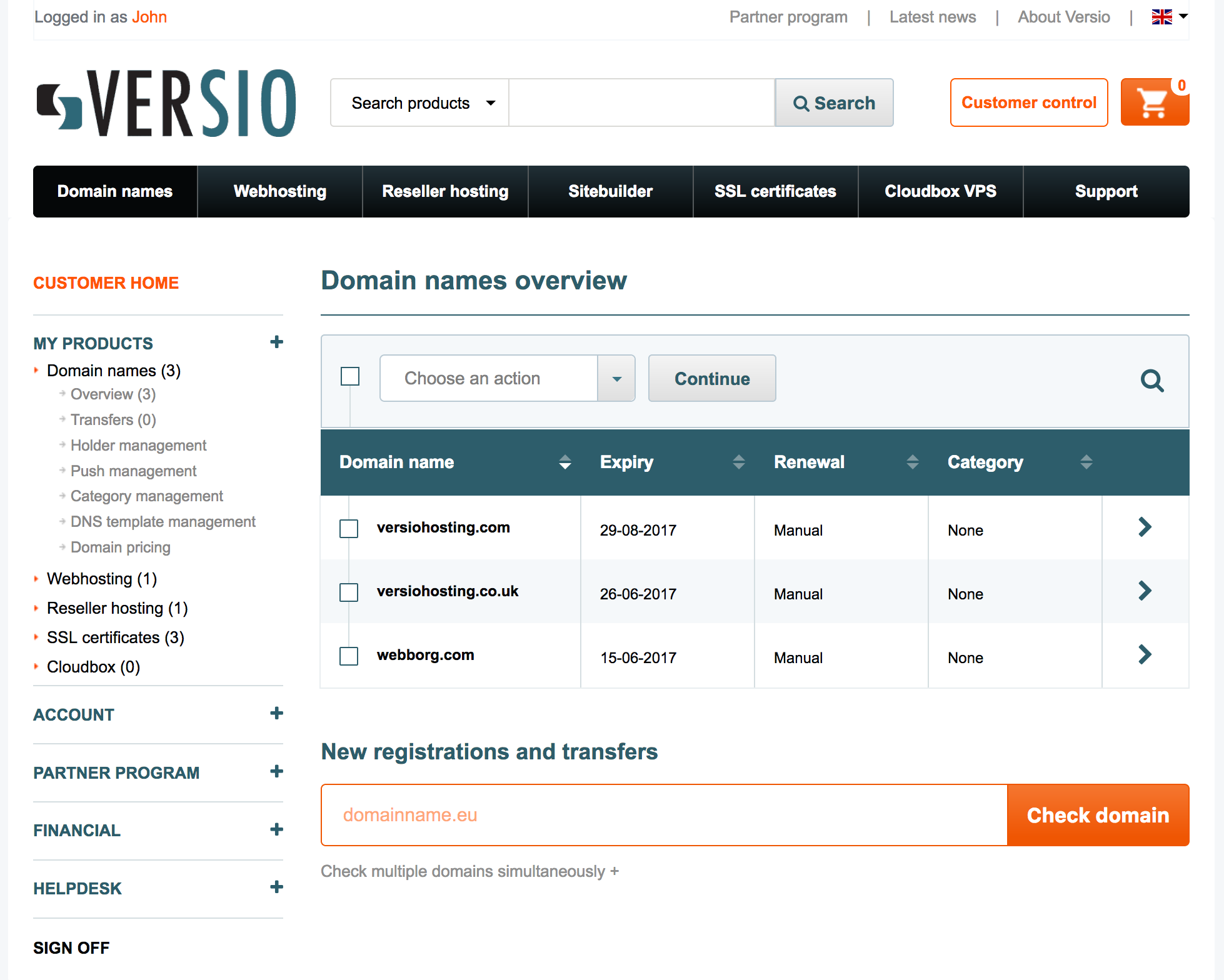Tick the select-all domains checkbox

pos(350,376)
